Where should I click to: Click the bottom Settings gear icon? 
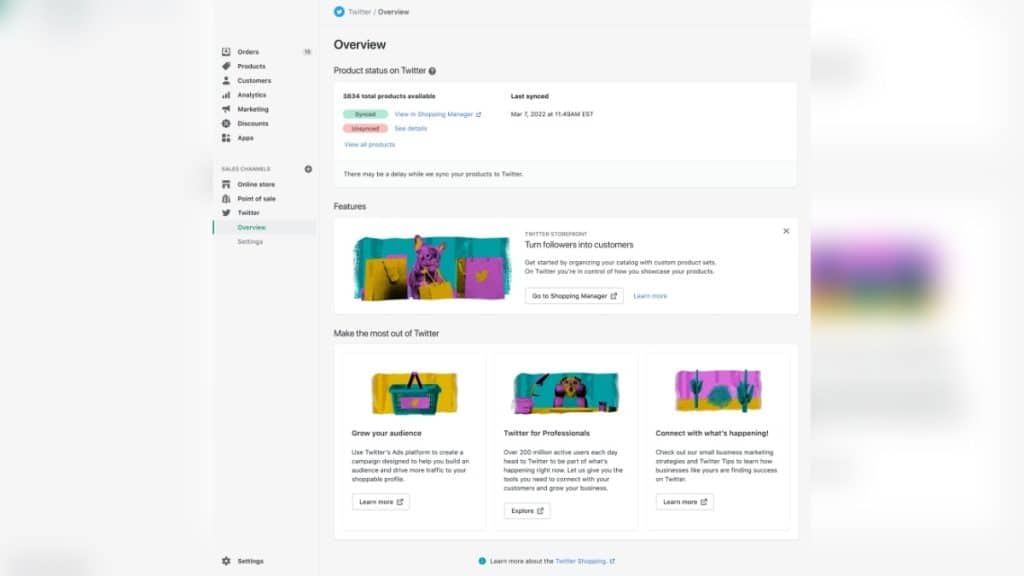tap(226, 561)
